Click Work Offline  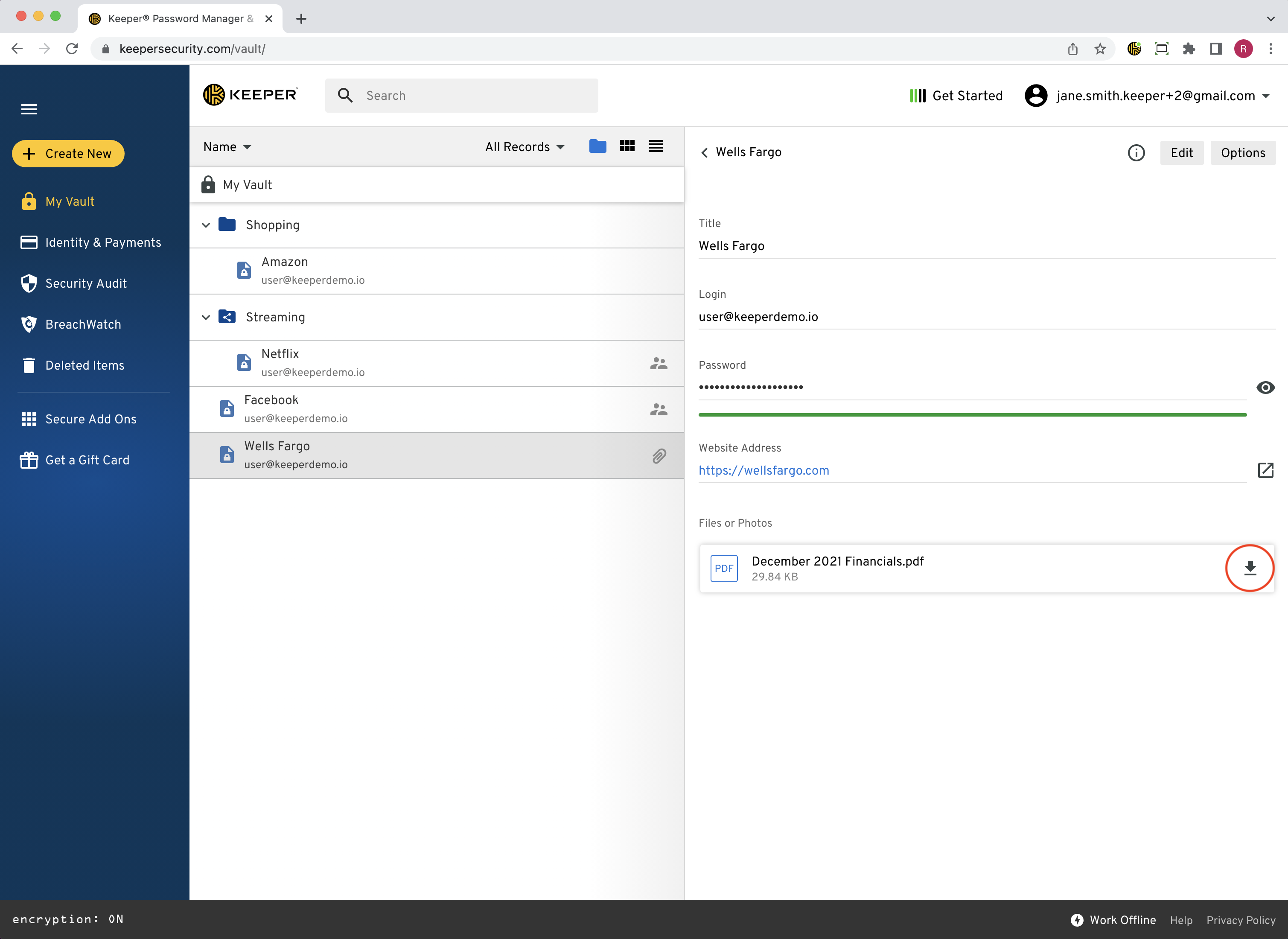click(x=1113, y=920)
